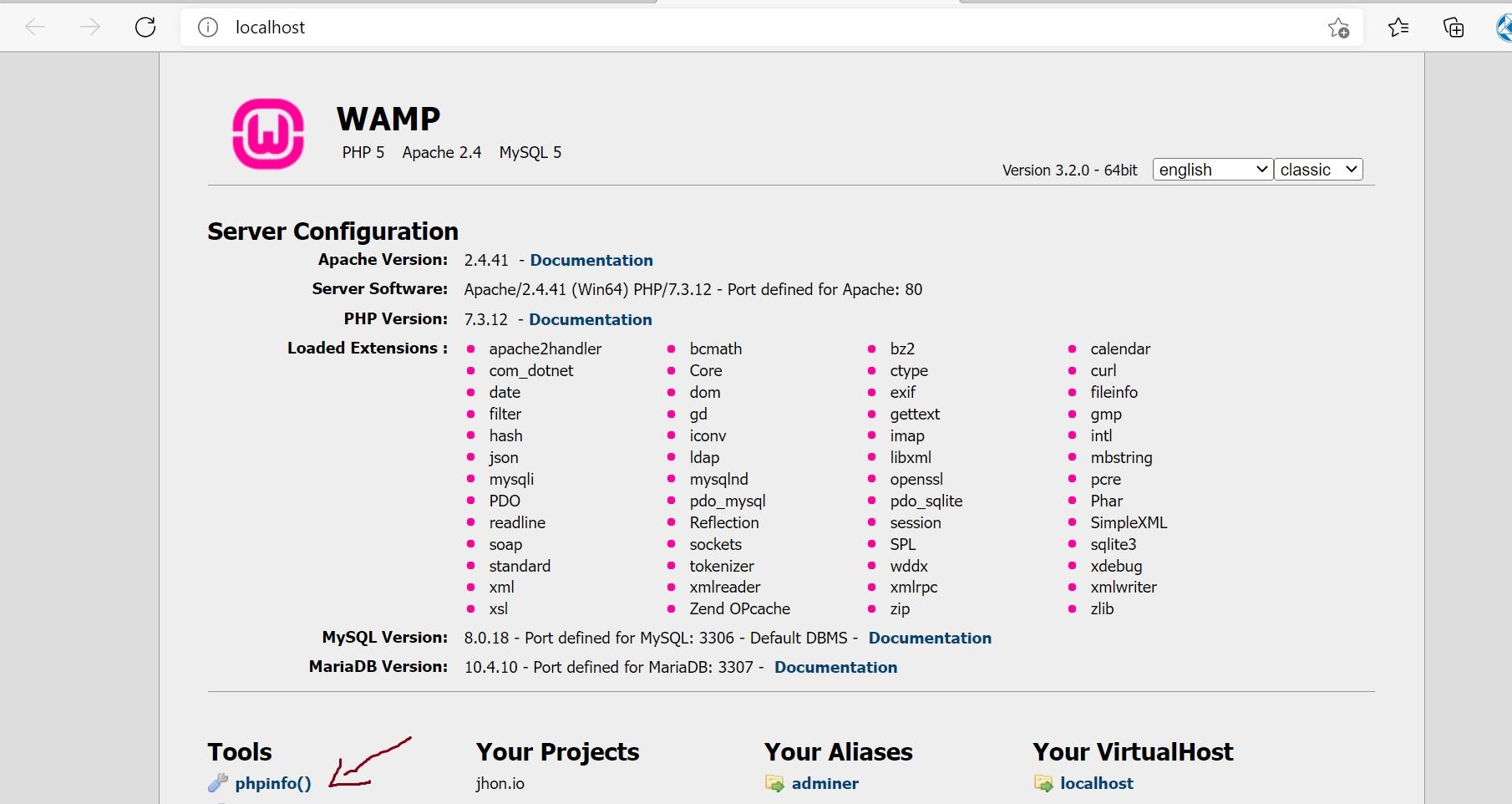Open MariaDB Documentation
The height and width of the screenshot is (804, 1512).
835,667
